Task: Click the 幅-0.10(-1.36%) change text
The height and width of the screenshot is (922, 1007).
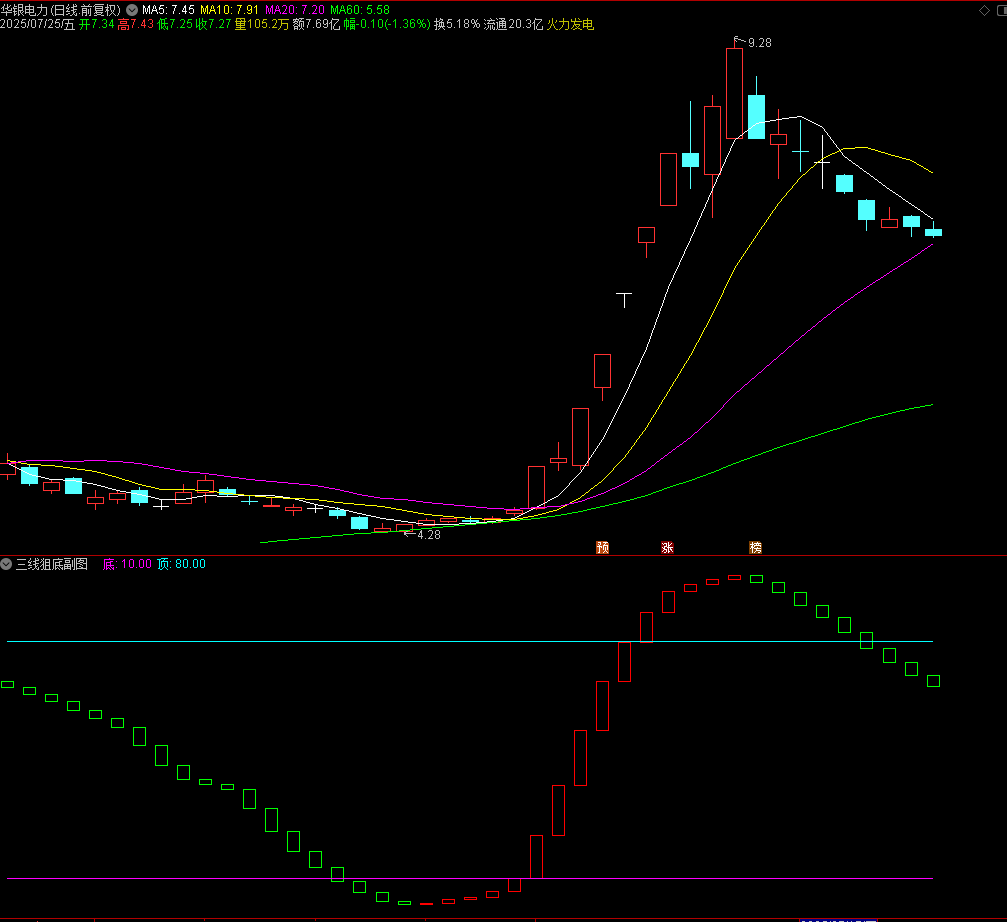Action: point(387,24)
